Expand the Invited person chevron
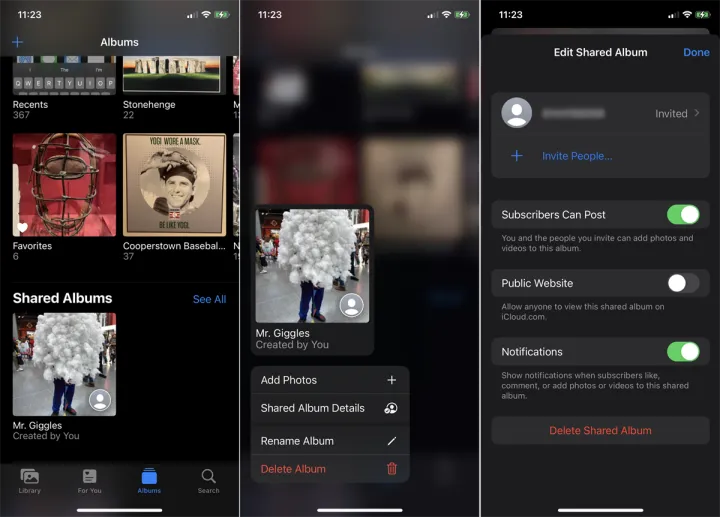This screenshot has width=720, height=517. [x=696, y=114]
